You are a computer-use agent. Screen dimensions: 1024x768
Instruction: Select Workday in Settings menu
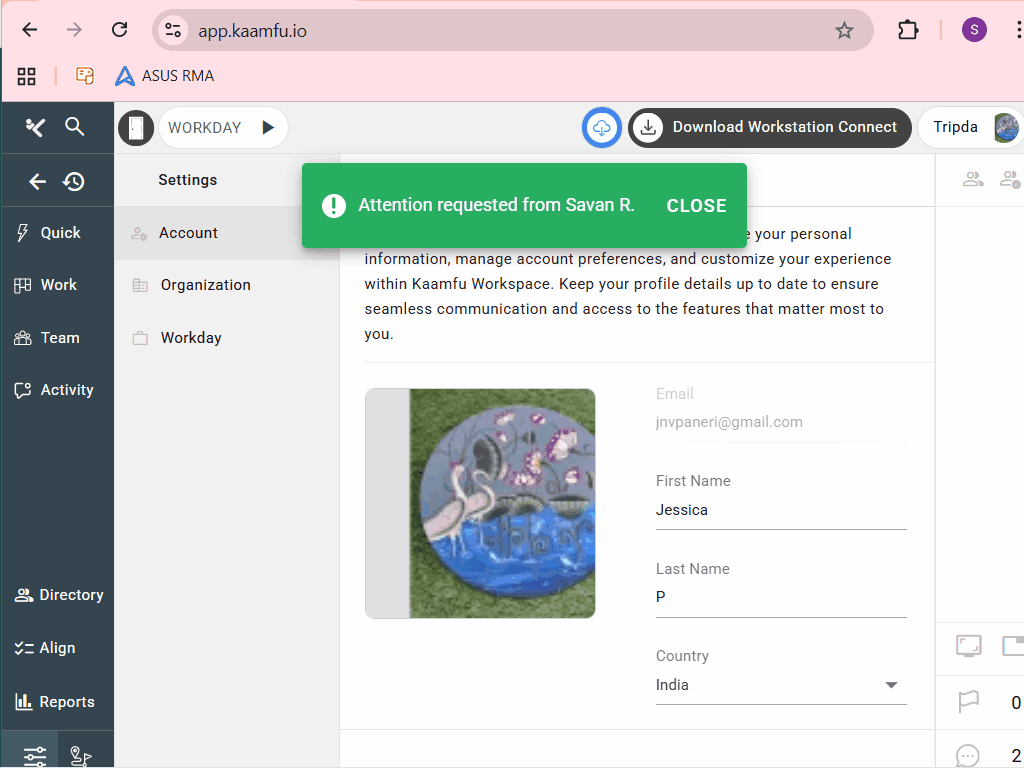191,338
